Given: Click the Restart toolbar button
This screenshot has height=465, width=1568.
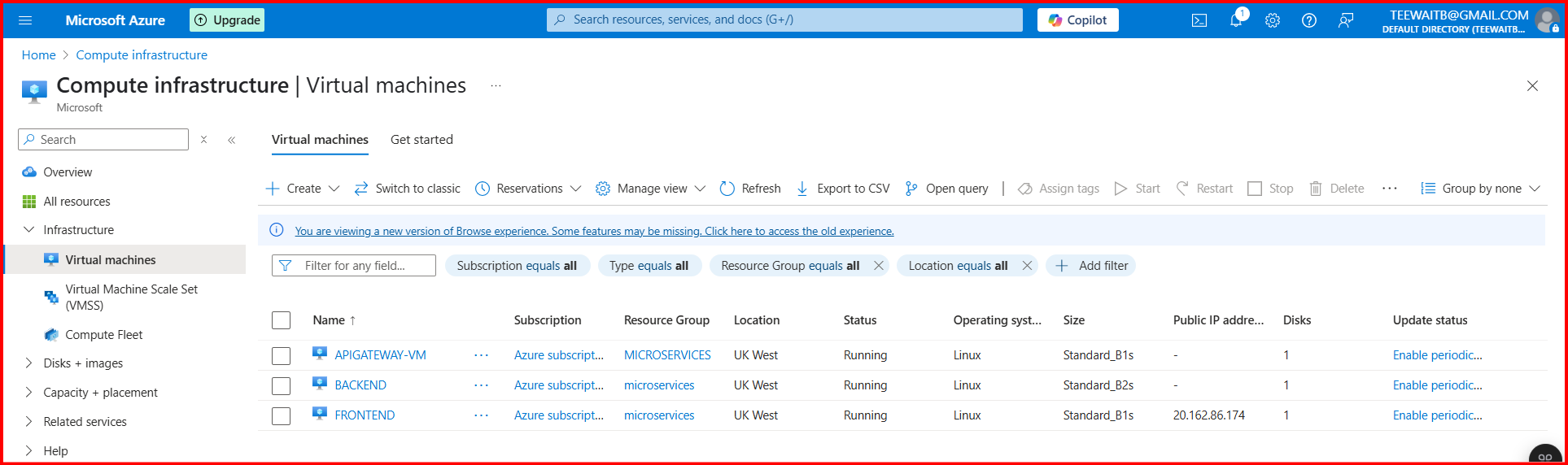Looking at the screenshot, I should 1205,189.
